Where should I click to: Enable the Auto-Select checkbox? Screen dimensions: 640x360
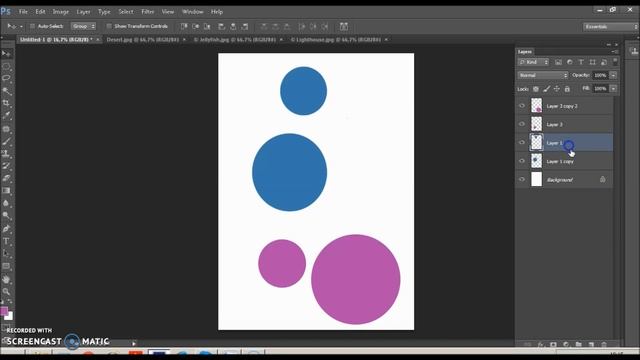coord(32,26)
